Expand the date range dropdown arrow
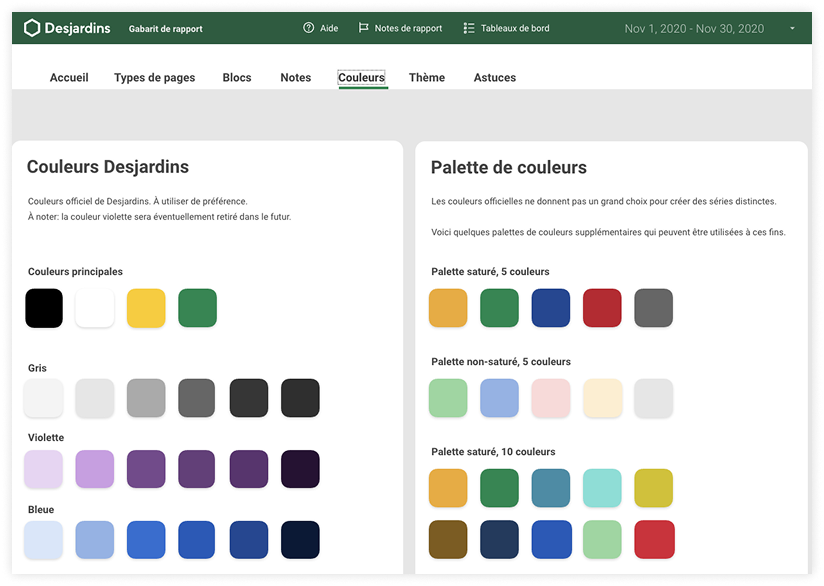Image resolution: width=824 pixels, height=586 pixels. (793, 28)
